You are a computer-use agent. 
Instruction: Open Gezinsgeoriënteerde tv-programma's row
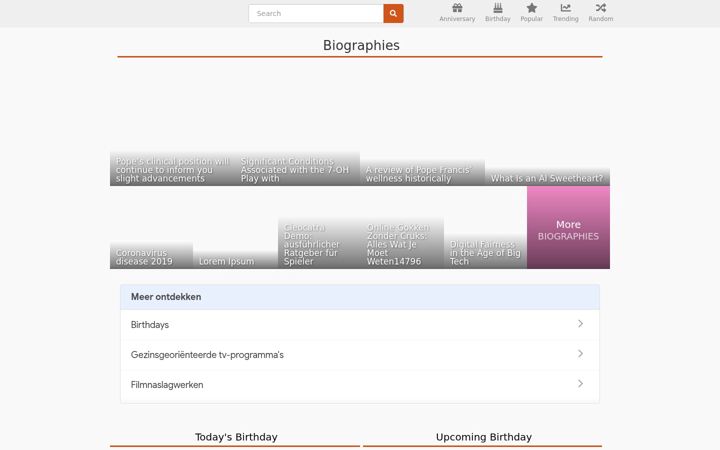coord(360,354)
